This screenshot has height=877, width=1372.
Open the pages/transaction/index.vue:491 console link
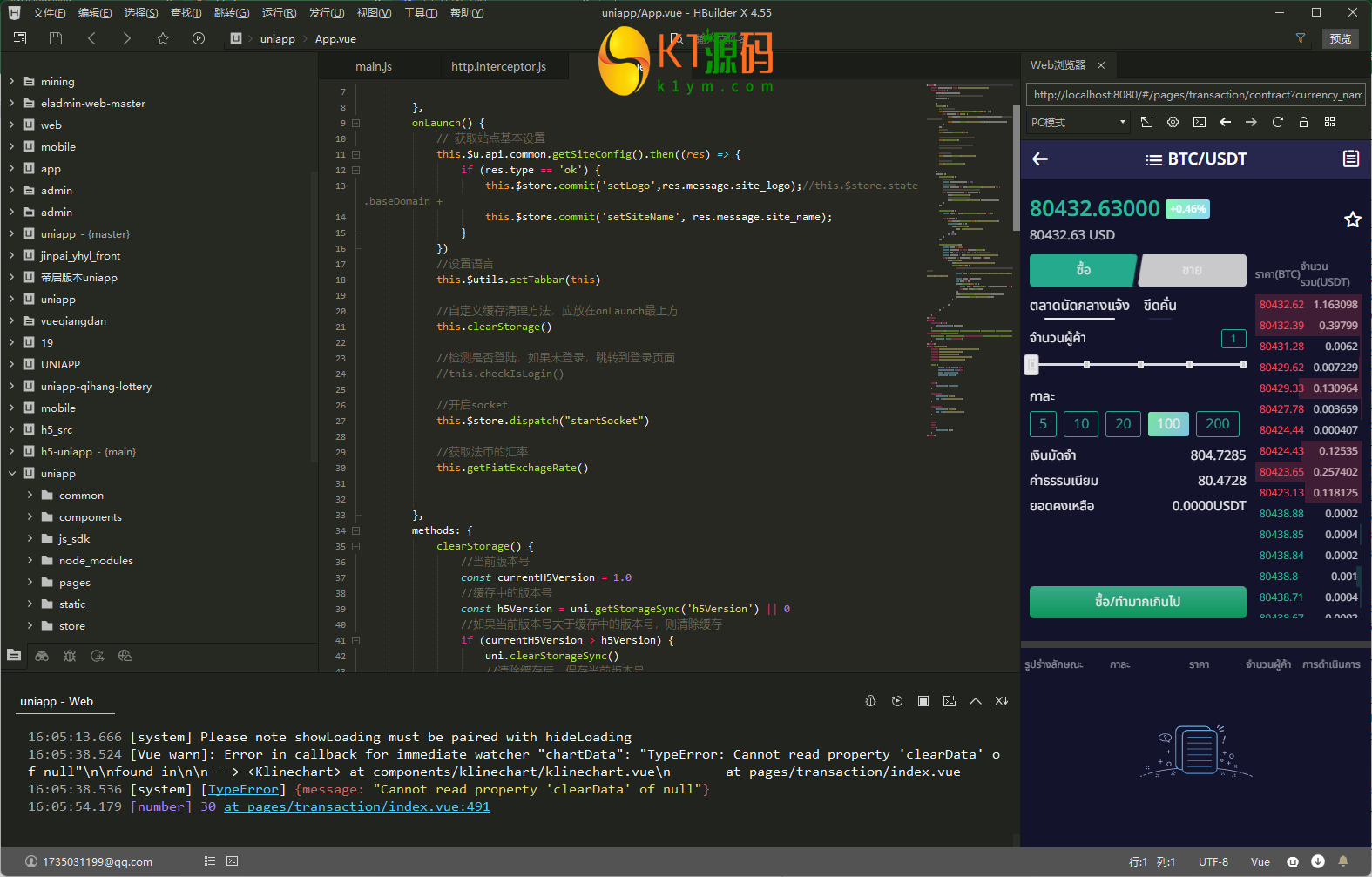tap(357, 807)
